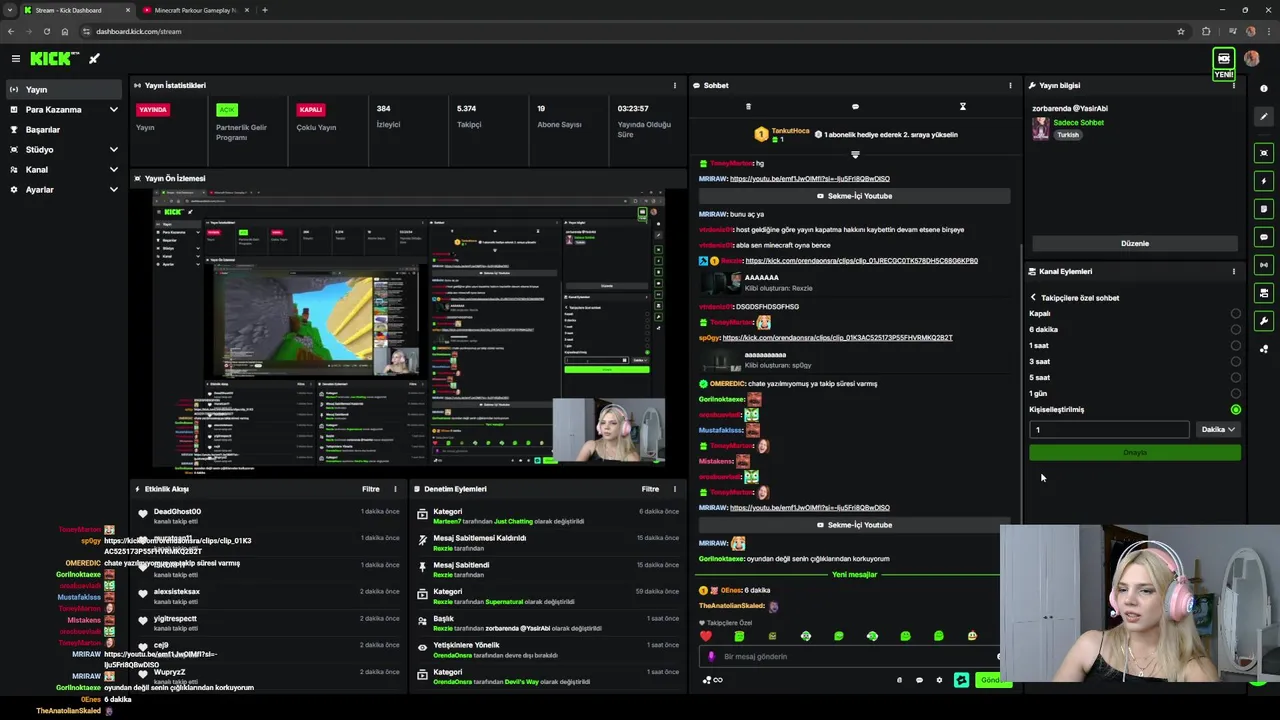Viewport: 1280px width, 720px height.
Task: Toggle the chat bubble widget icon in right rail
Action: [1264, 237]
